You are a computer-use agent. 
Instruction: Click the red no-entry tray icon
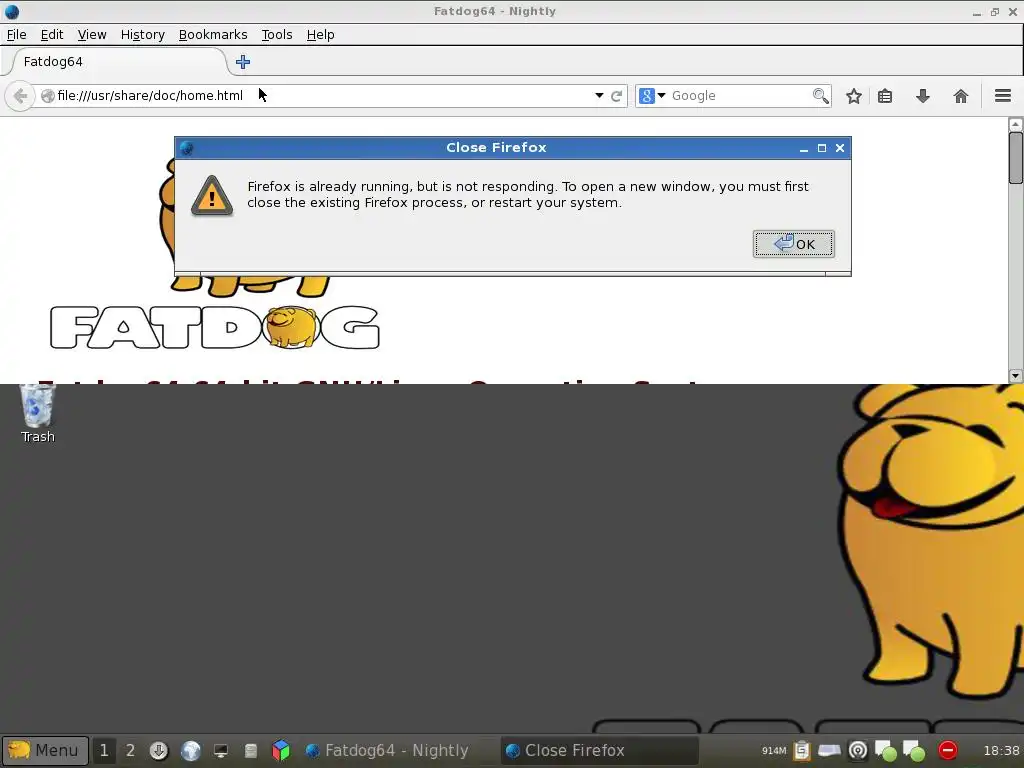point(948,750)
